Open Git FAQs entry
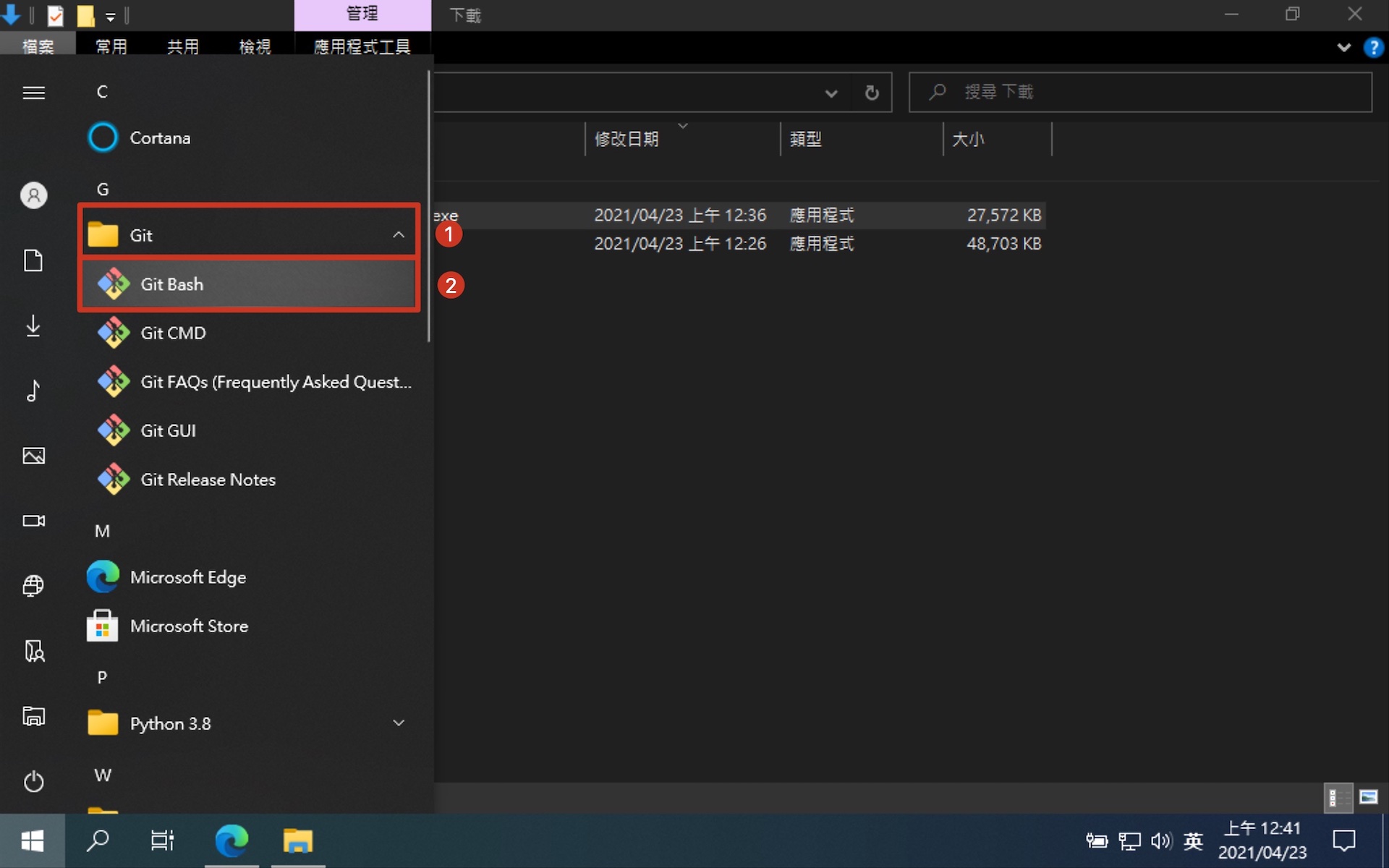Image resolution: width=1389 pixels, height=868 pixels. point(249,382)
